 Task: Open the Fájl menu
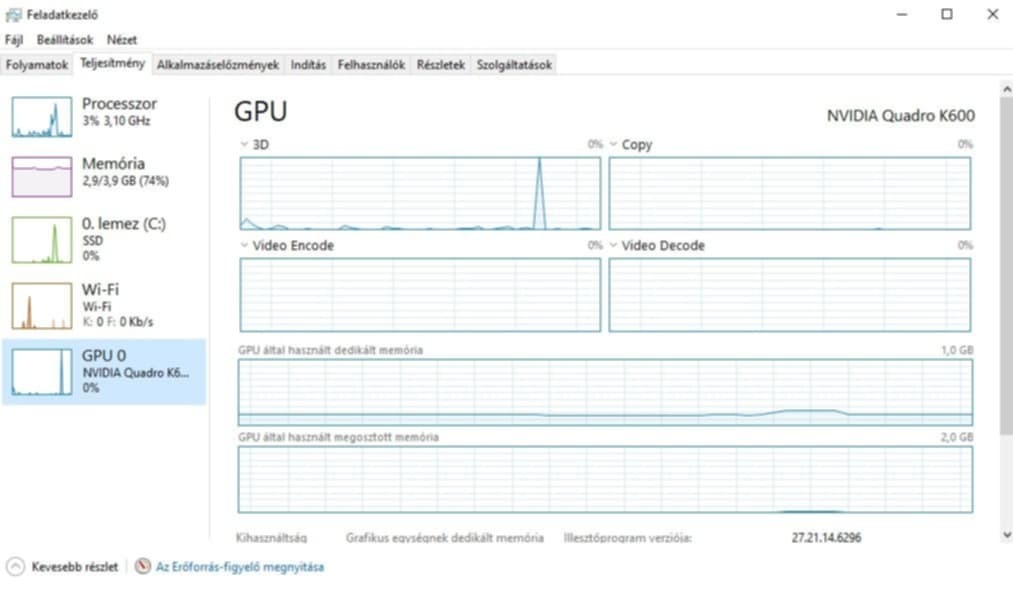pos(14,40)
